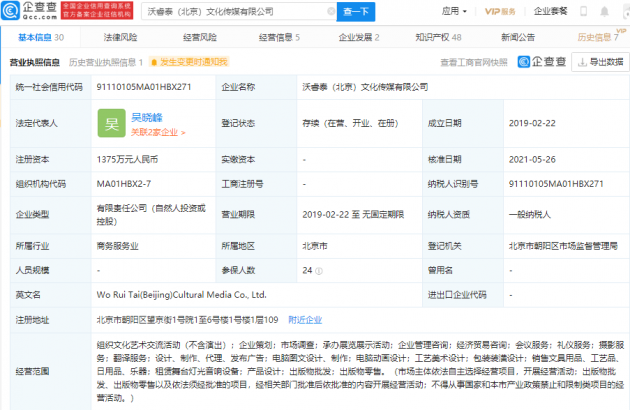Screen dimensions: 630x410
Task: Click the company name search field
Action: [x=237, y=12]
